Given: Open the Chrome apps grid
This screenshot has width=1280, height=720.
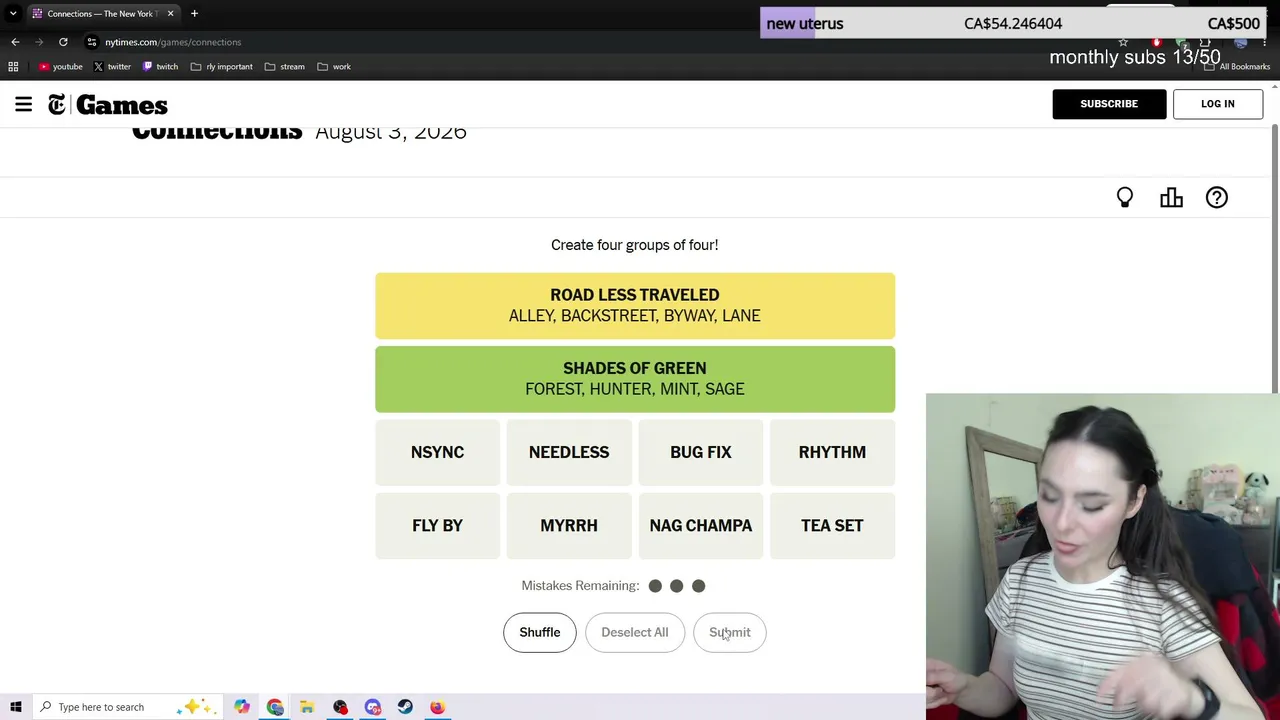Looking at the screenshot, I should (x=13, y=67).
